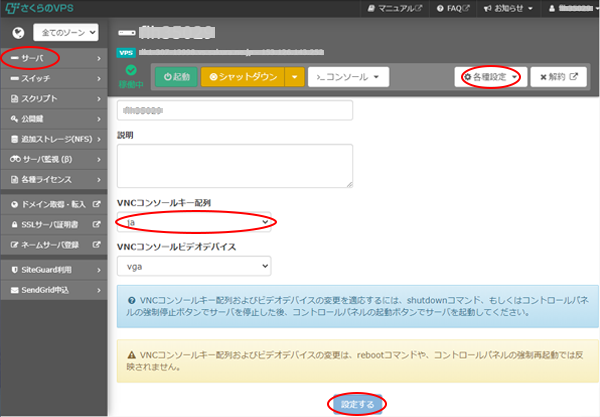The height and width of the screenshot is (417, 600).
Task: Click the さくらのVPS logo
Action: [39, 8]
